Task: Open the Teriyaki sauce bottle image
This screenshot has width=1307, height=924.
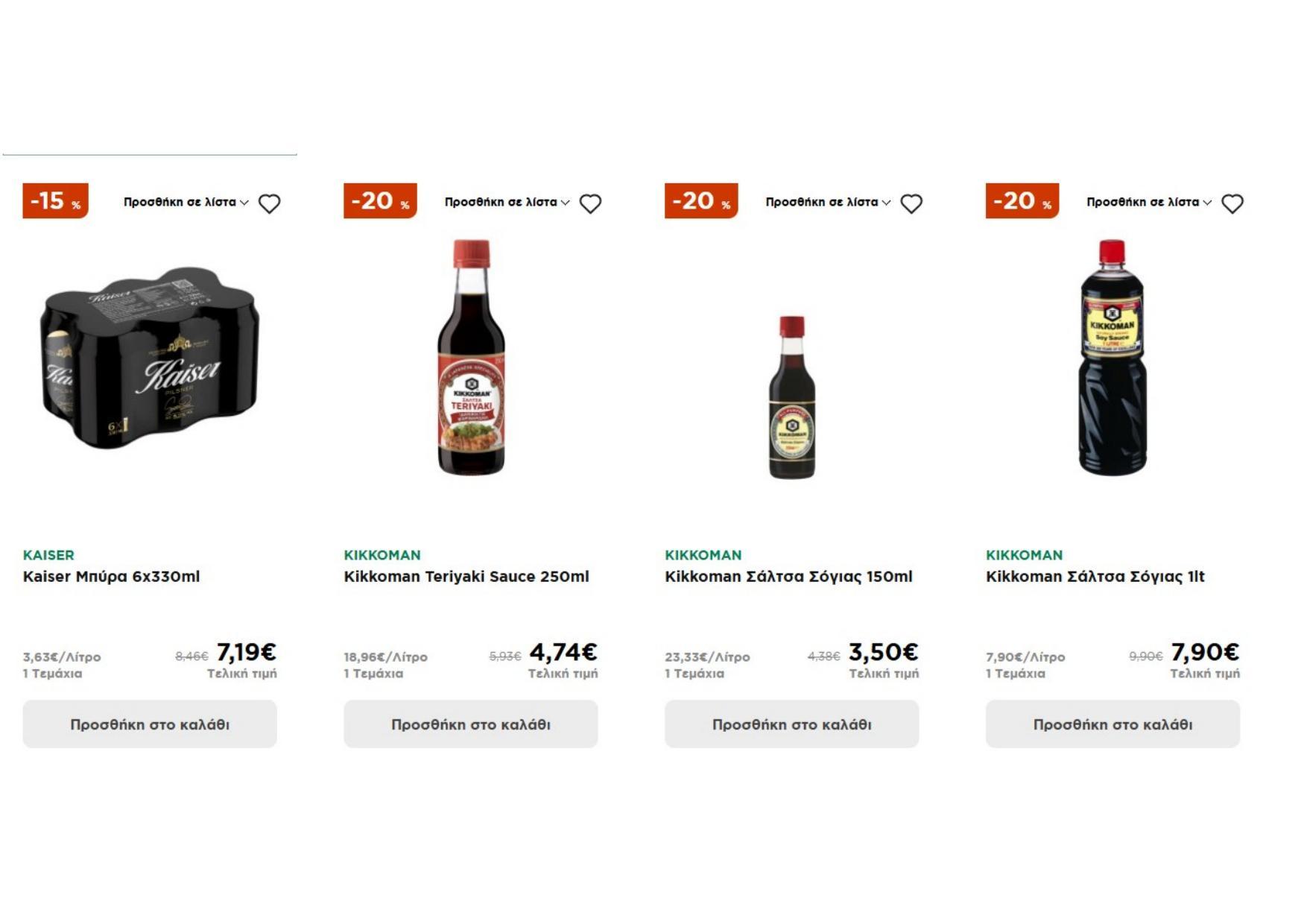Action: (471, 358)
